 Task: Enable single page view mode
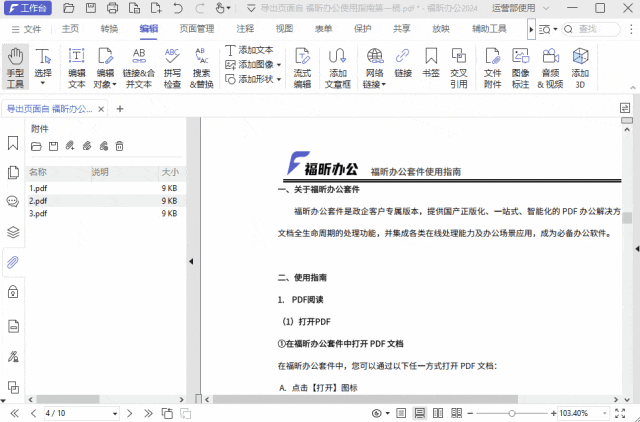point(401,414)
